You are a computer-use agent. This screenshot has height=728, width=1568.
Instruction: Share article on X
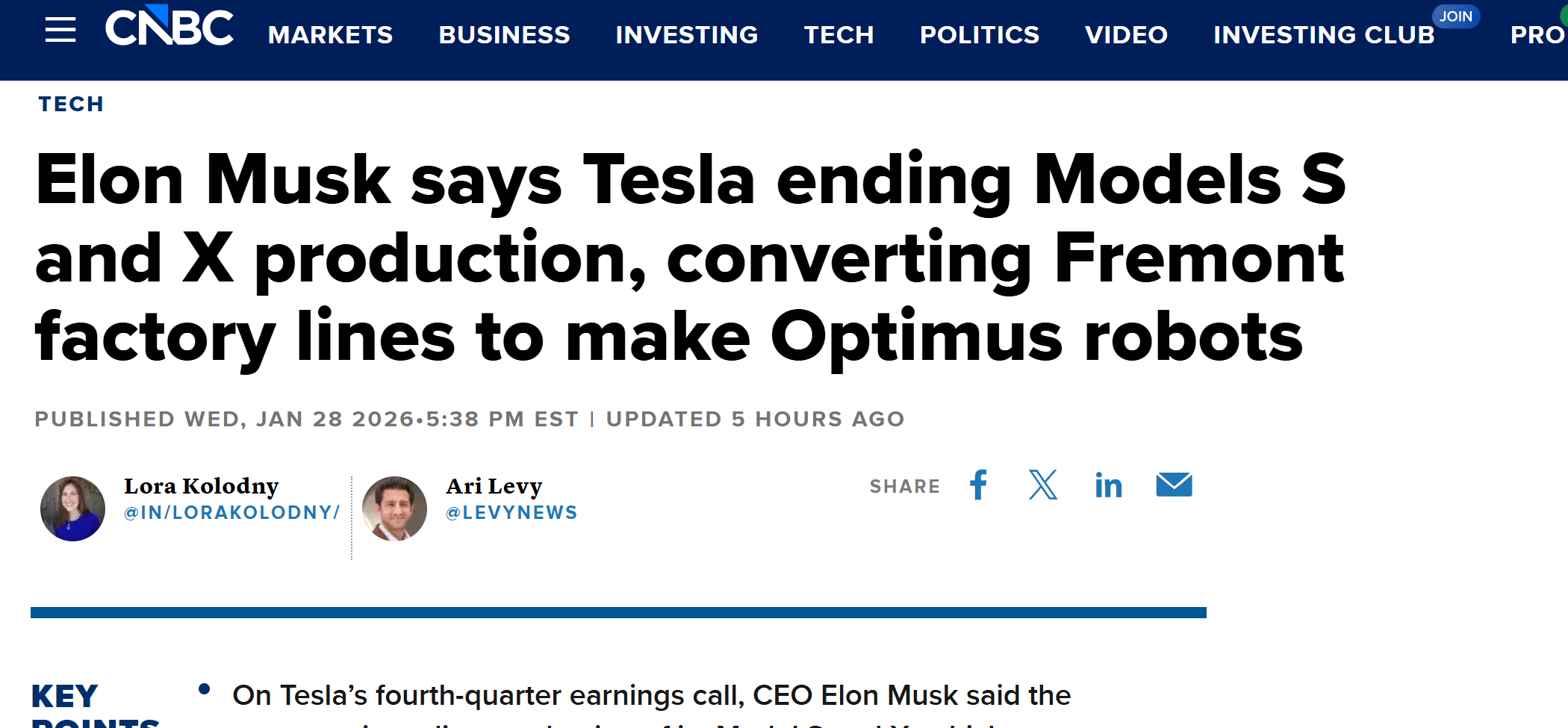[1042, 485]
